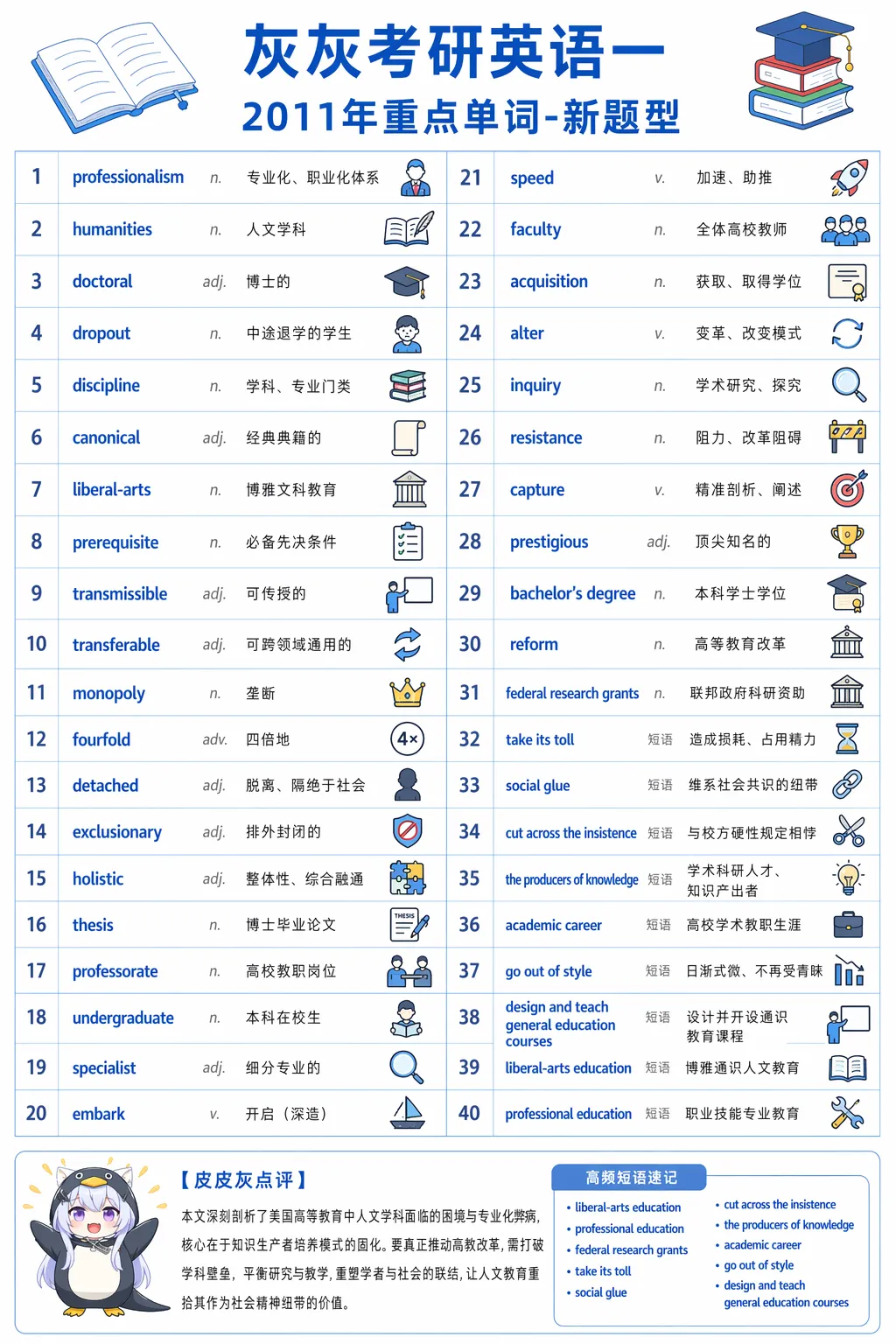The height and width of the screenshot is (1344, 896).
Task: Click the checklist icon beside prerequisite
Action: pos(408,542)
